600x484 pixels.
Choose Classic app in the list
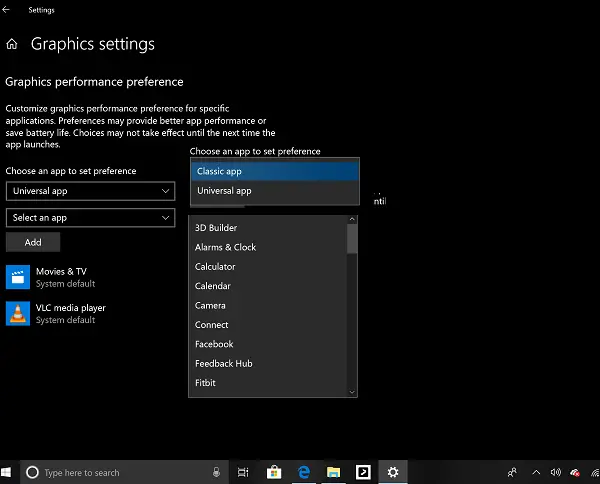click(275, 171)
